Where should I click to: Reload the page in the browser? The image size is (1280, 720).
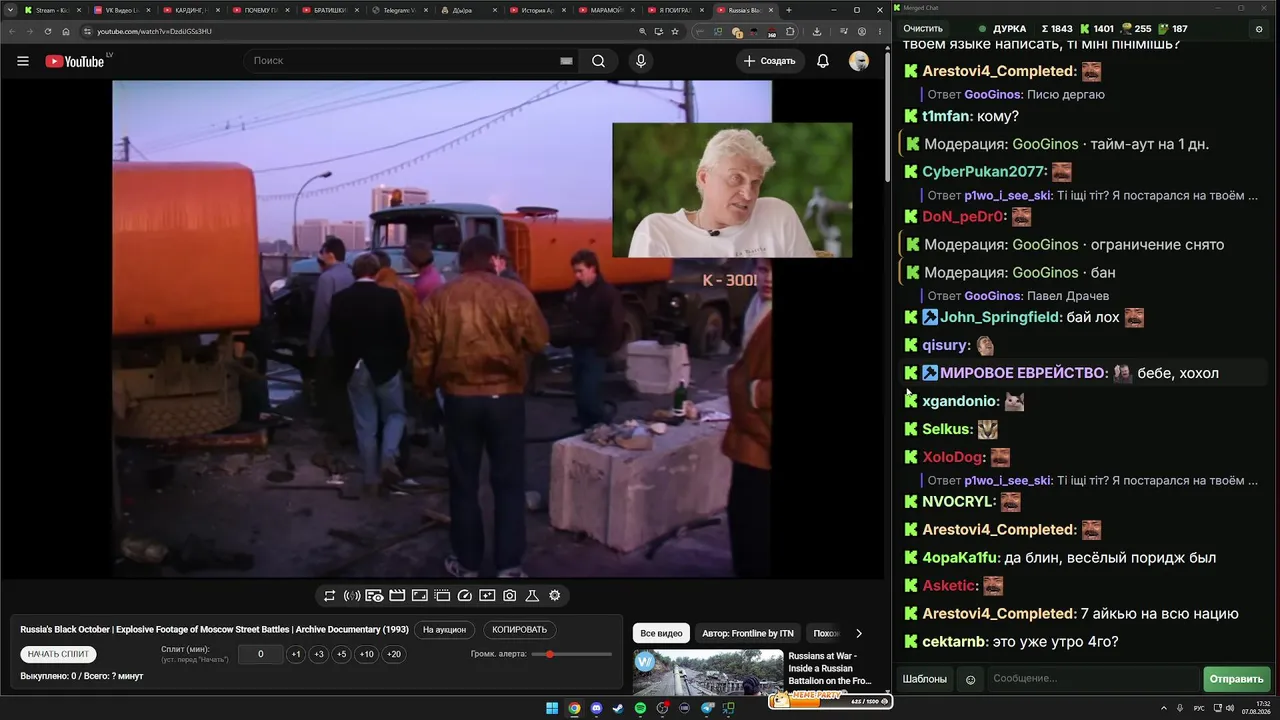(x=48, y=31)
